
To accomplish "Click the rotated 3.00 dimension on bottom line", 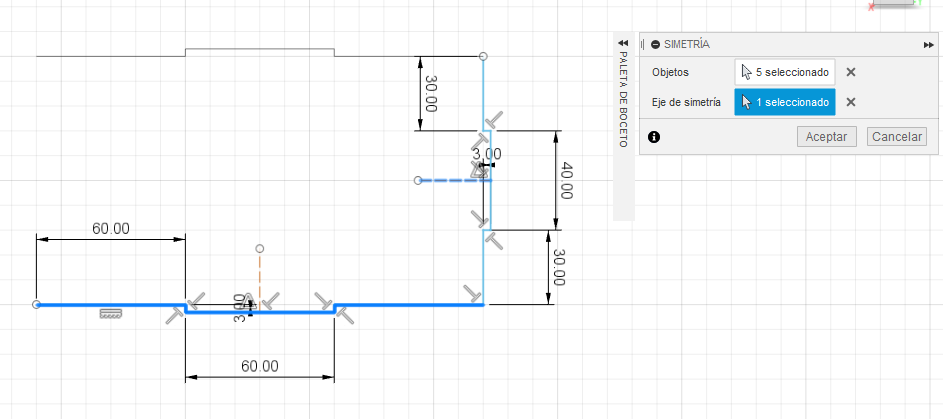I will (x=239, y=308).
